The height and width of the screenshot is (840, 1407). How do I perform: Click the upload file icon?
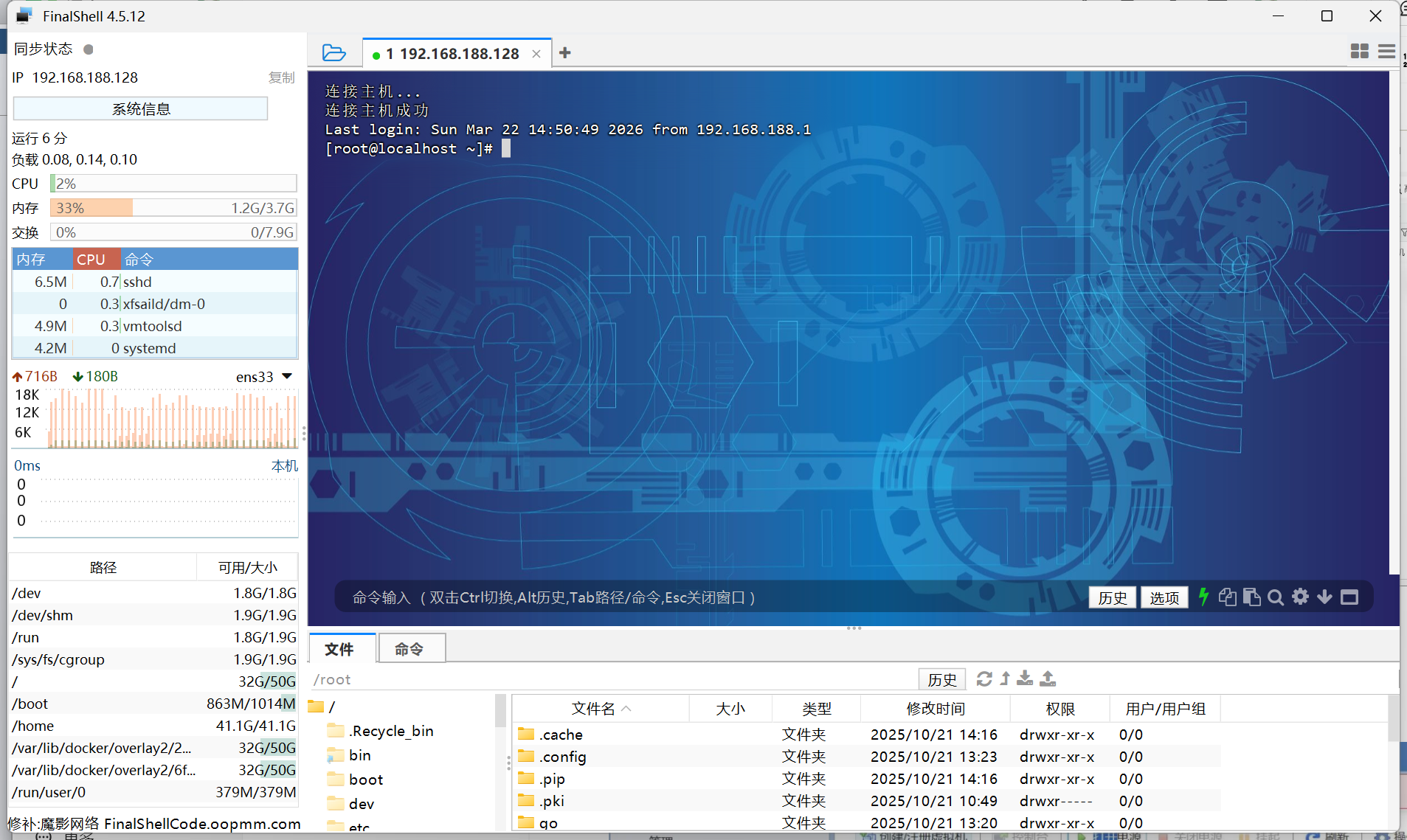[1048, 678]
